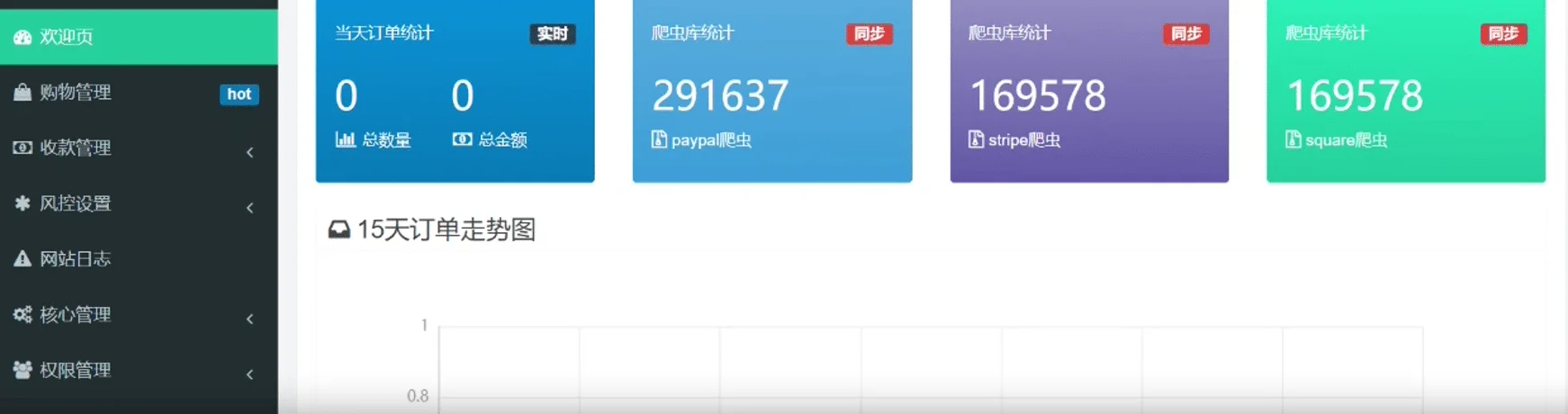The height and width of the screenshot is (414, 1568).
Task: Click the shopping bag icon for 购物管理
Action: [23, 92]
